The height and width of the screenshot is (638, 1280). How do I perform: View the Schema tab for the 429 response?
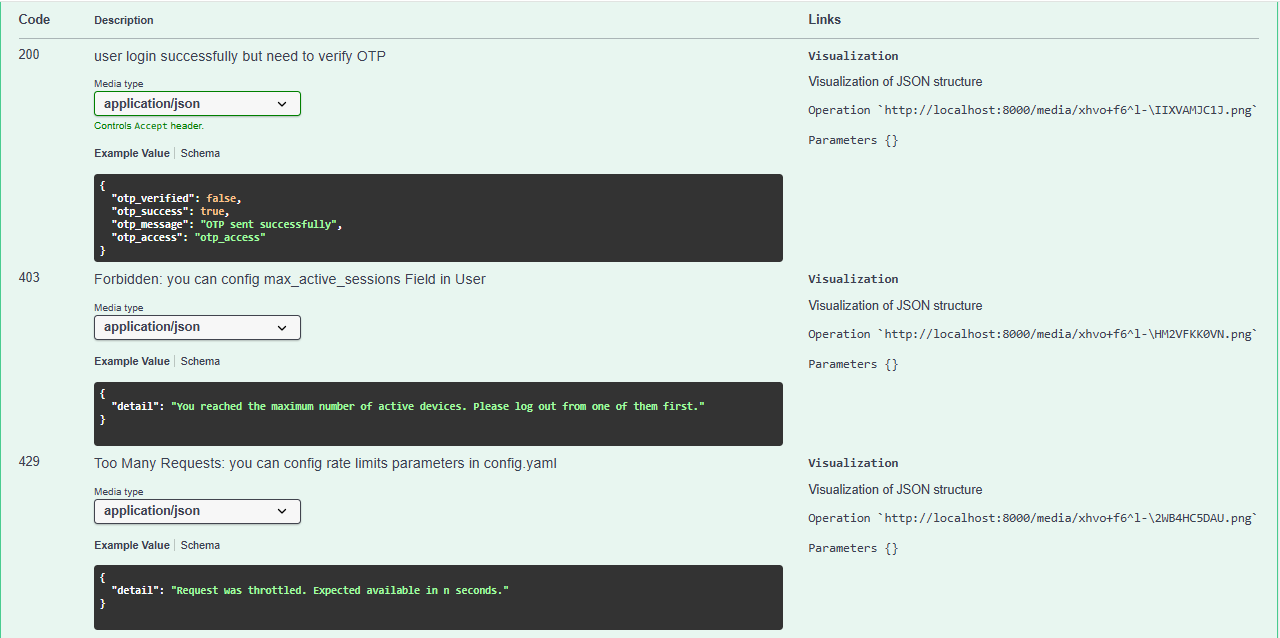point(200,546)
